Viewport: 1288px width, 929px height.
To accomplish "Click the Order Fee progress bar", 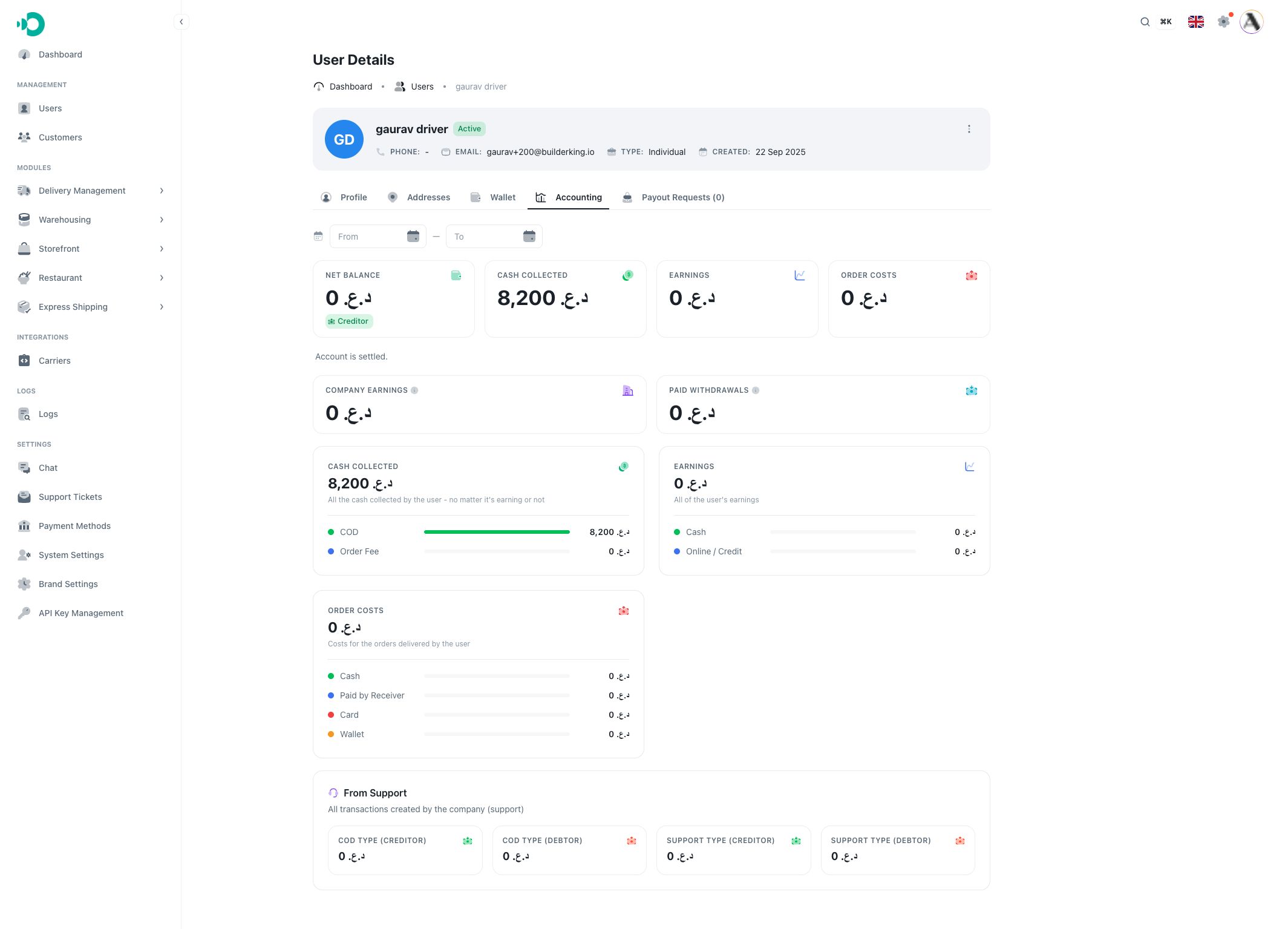I will click(x=497, y=551).
